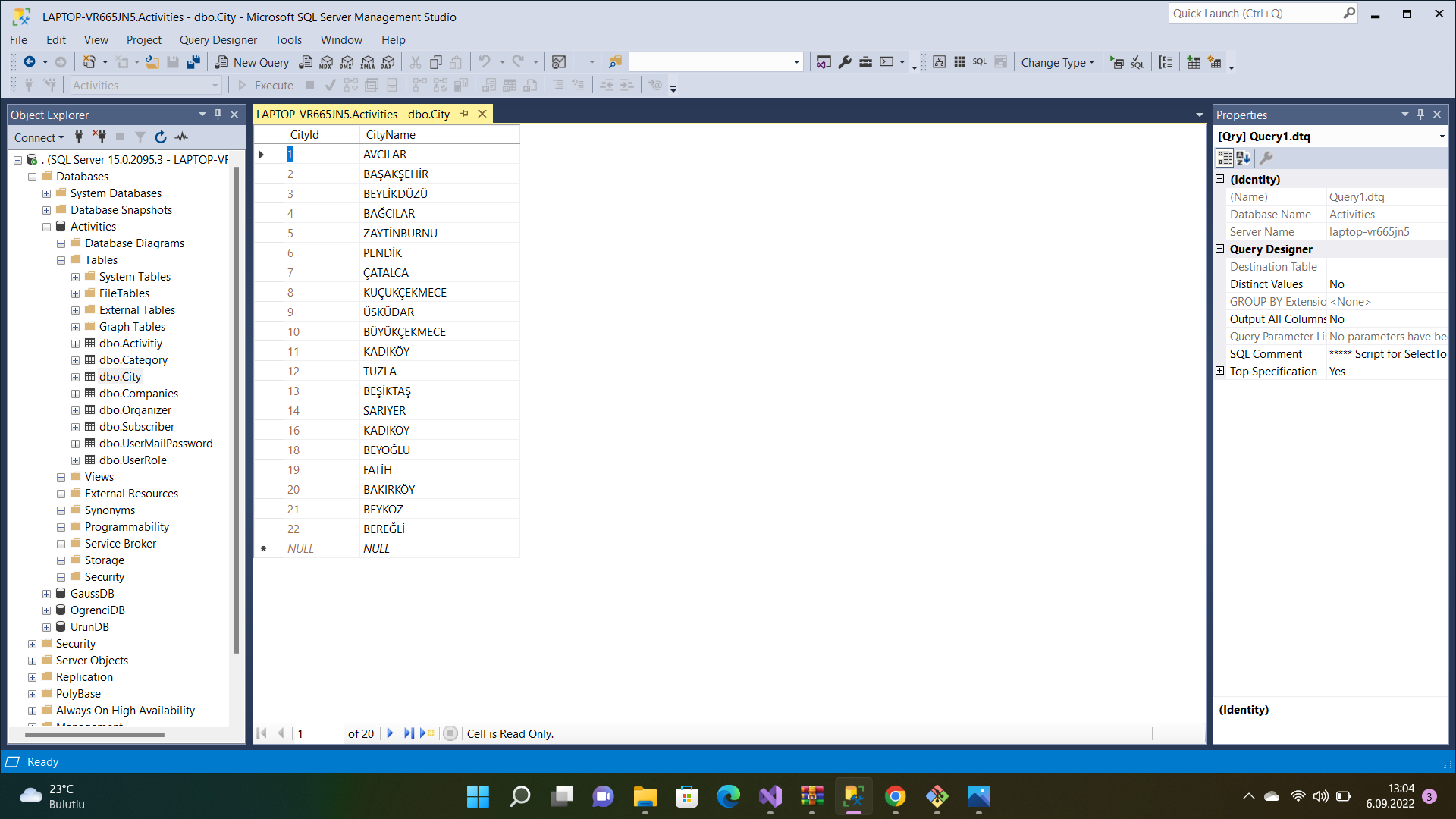Expand the dbo.City table node
1456x819 pixels.
point(75,377)
